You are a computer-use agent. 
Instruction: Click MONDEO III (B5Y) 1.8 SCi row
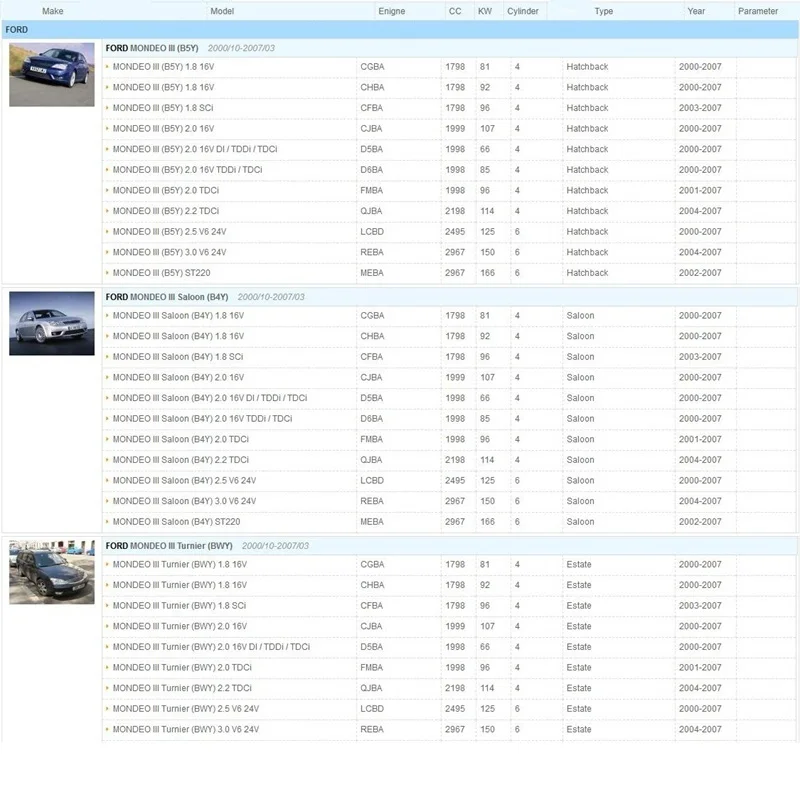[449, 108]
